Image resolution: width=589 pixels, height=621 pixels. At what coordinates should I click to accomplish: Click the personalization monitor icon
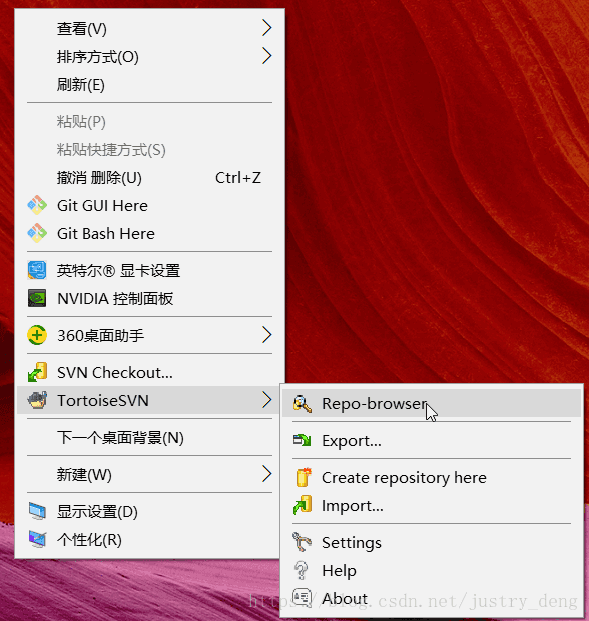(x=37, y=539)
